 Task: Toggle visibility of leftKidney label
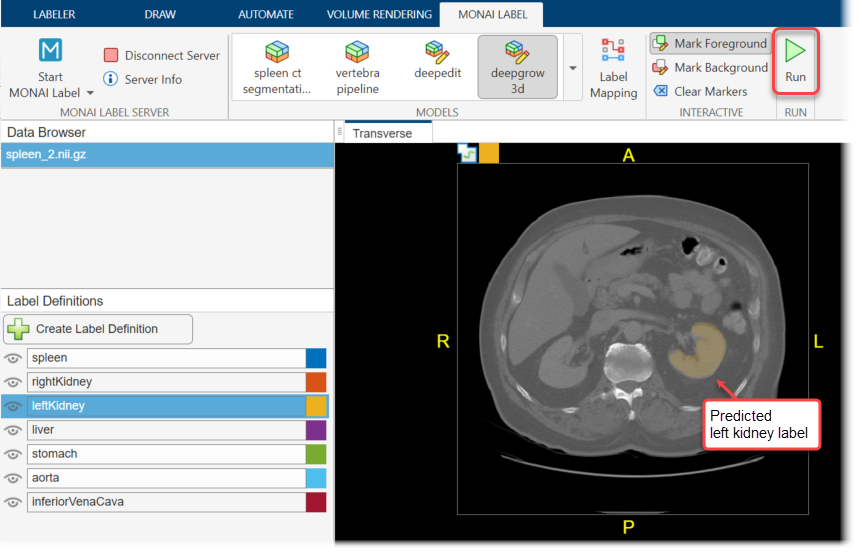pos(13,406)
